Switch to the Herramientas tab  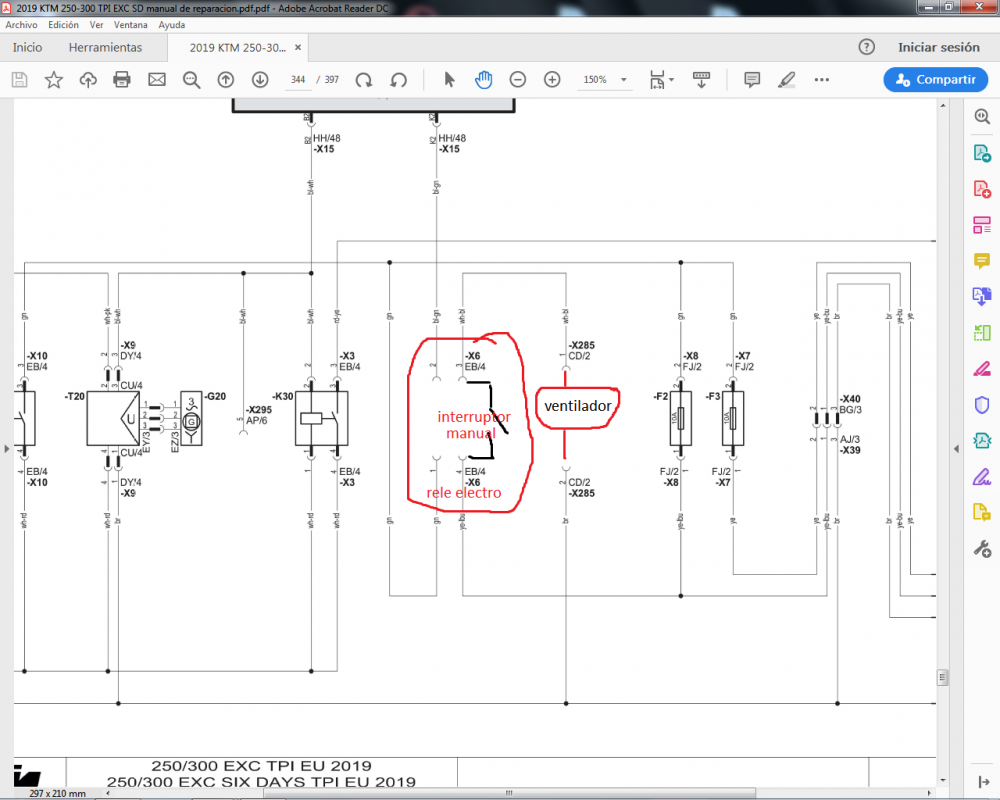105,47
